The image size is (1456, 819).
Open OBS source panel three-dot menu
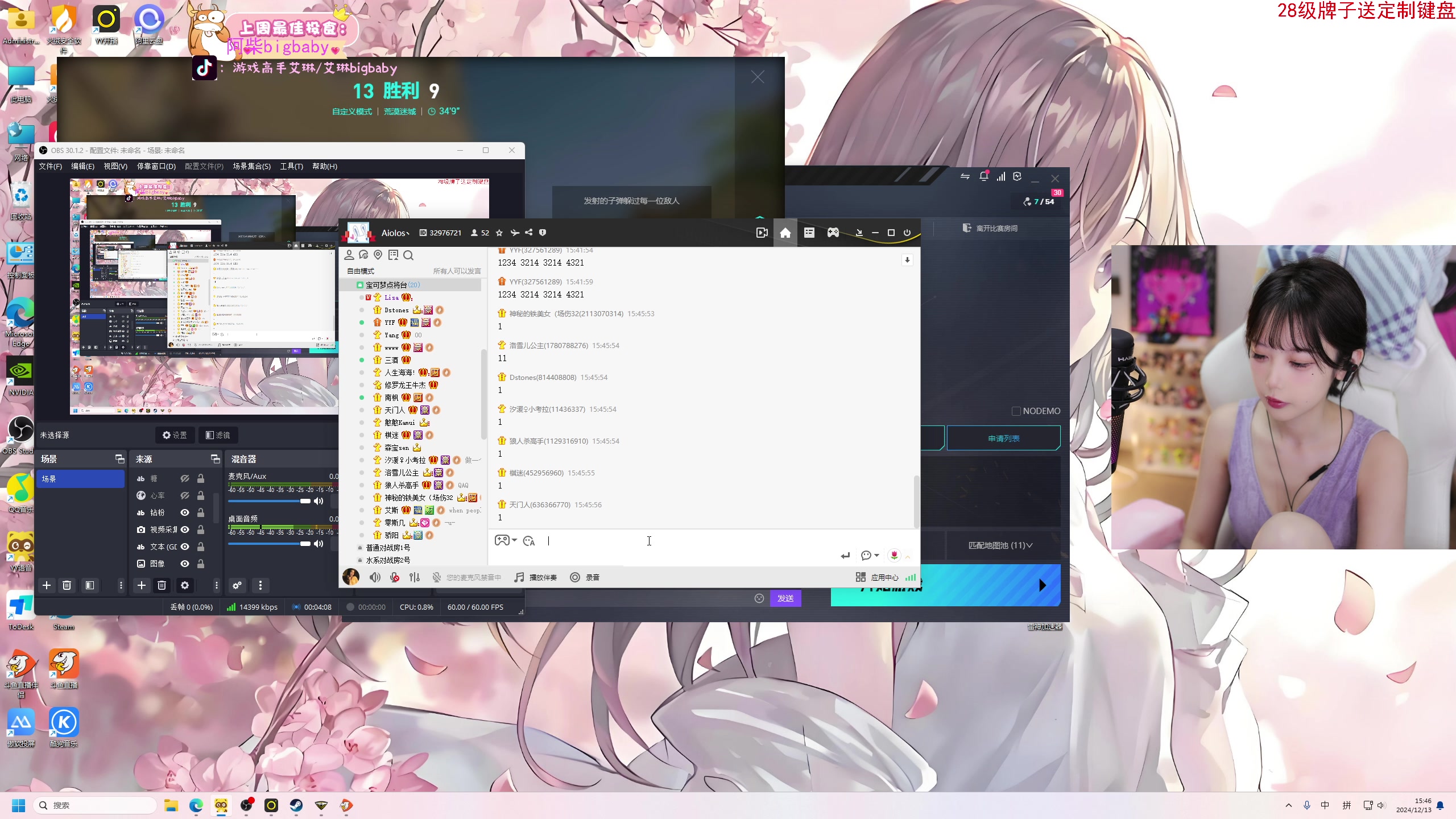coord(216,585)
